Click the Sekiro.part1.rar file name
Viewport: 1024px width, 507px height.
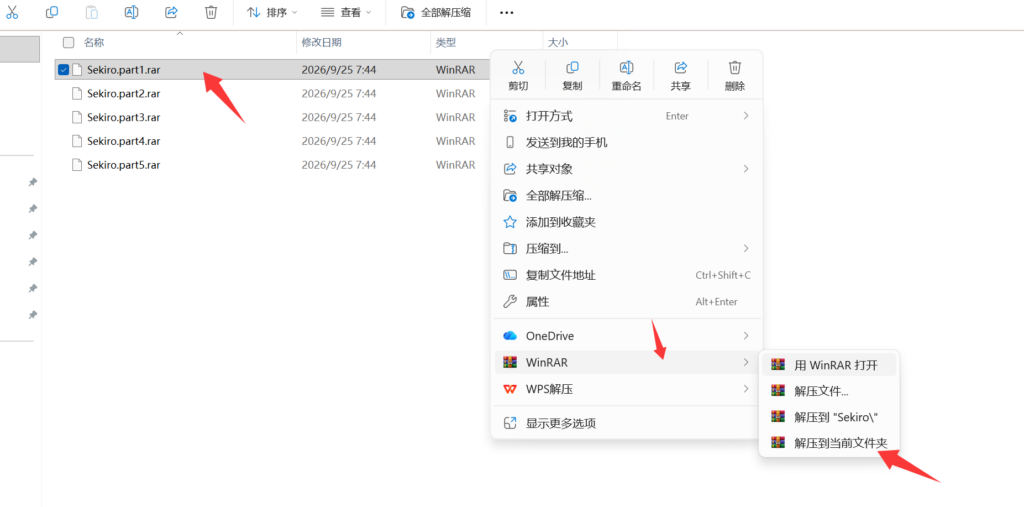click(x=123, y=70)
